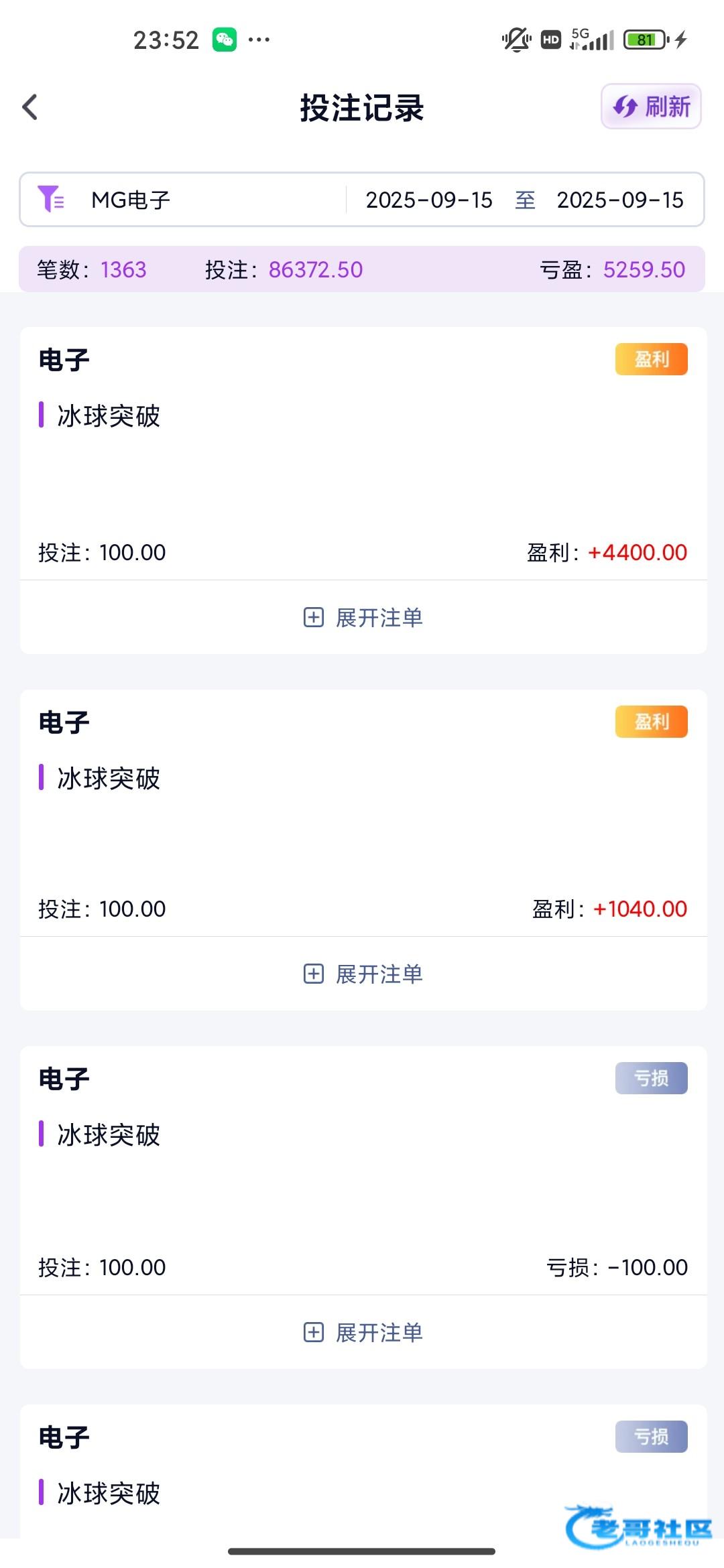Screen dimensions: 724x1568
Task: Tap the 盈利 badge on first record
Action: pos(651,359)
